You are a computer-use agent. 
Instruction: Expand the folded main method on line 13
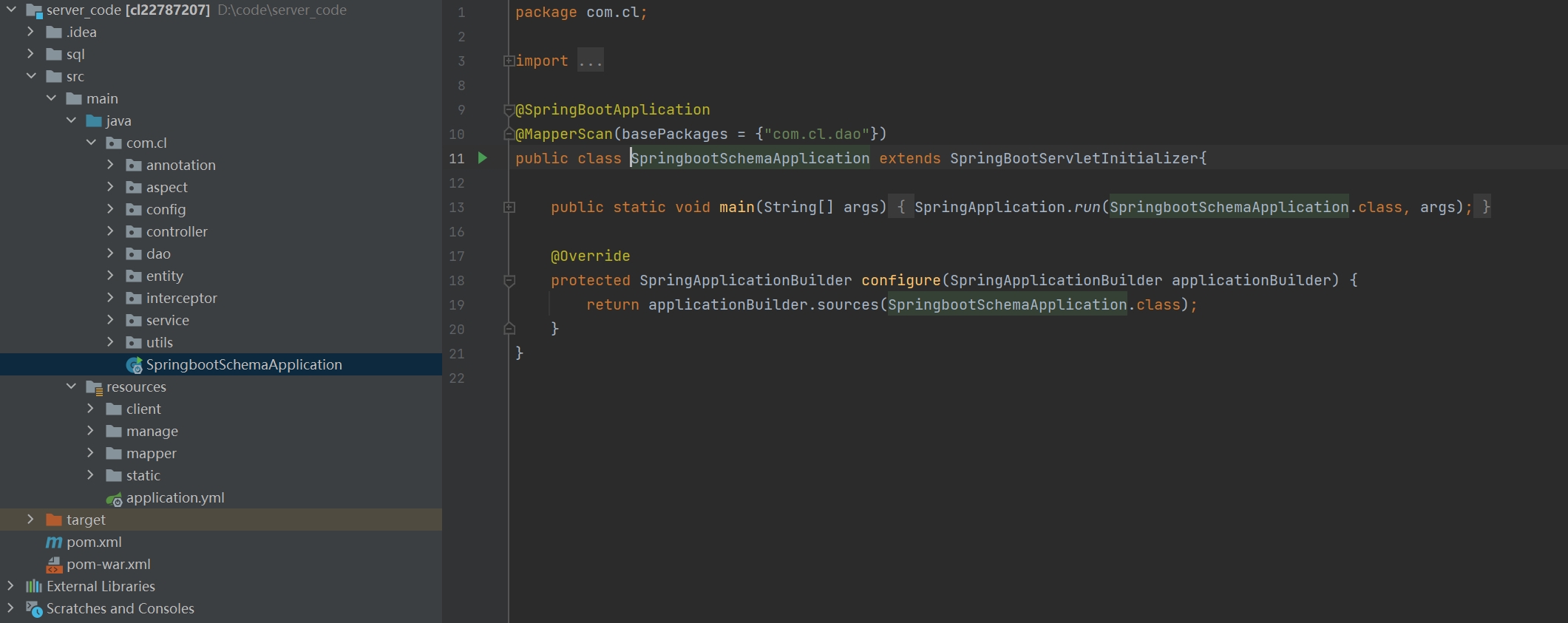coord(509,207)
